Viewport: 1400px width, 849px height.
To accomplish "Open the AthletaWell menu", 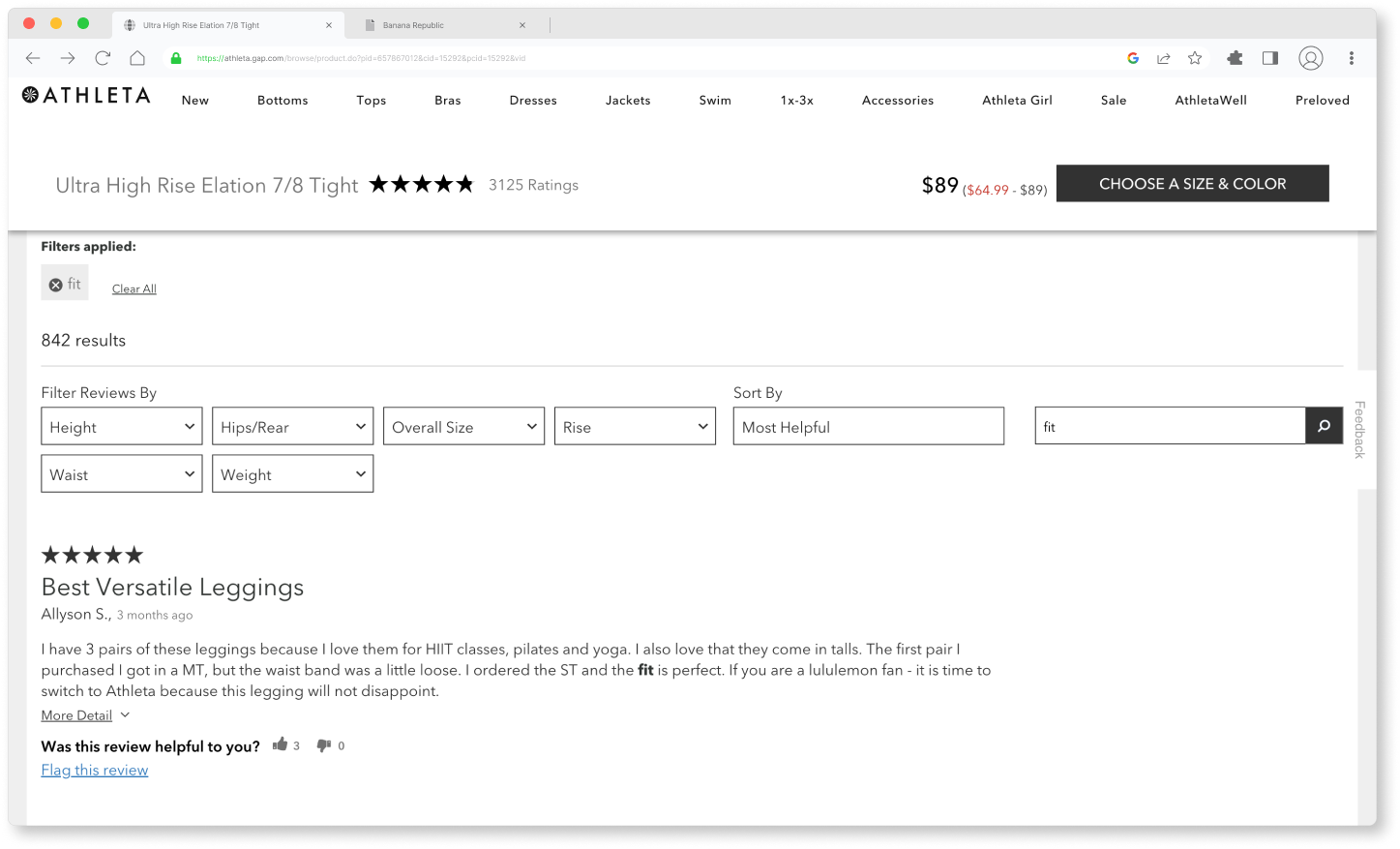I will (x=1211, y=100).
